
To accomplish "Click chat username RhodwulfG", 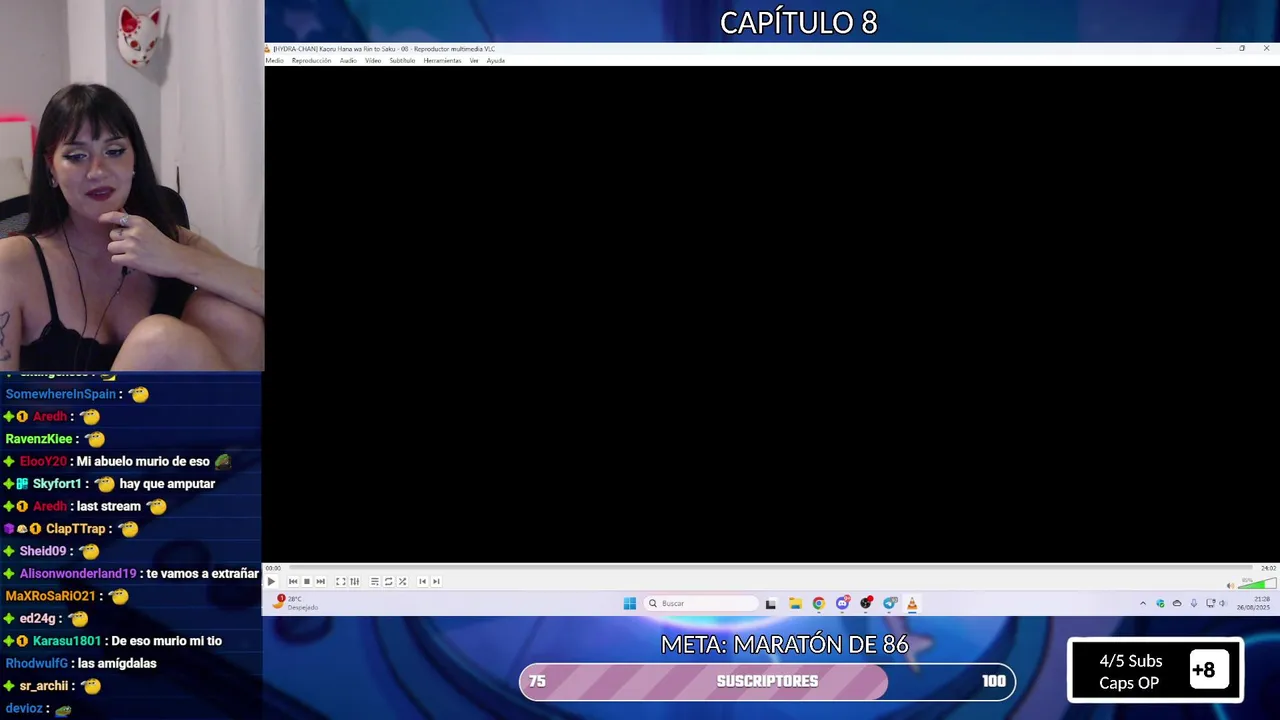I will [x=37, y=664].
